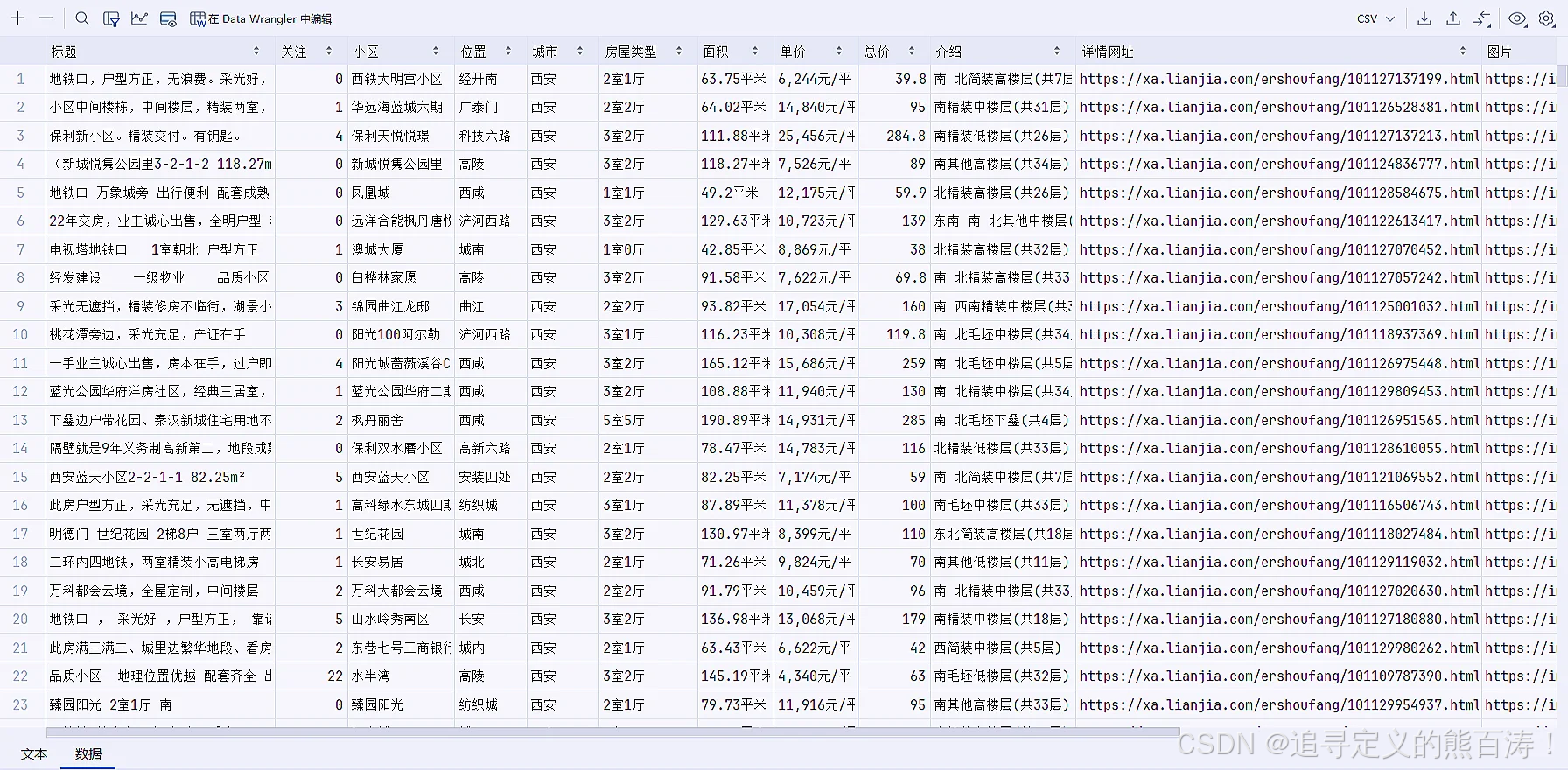1568x770 pixels.
Task: Sort by the 面积 column arrows
Action: point(755,52)
